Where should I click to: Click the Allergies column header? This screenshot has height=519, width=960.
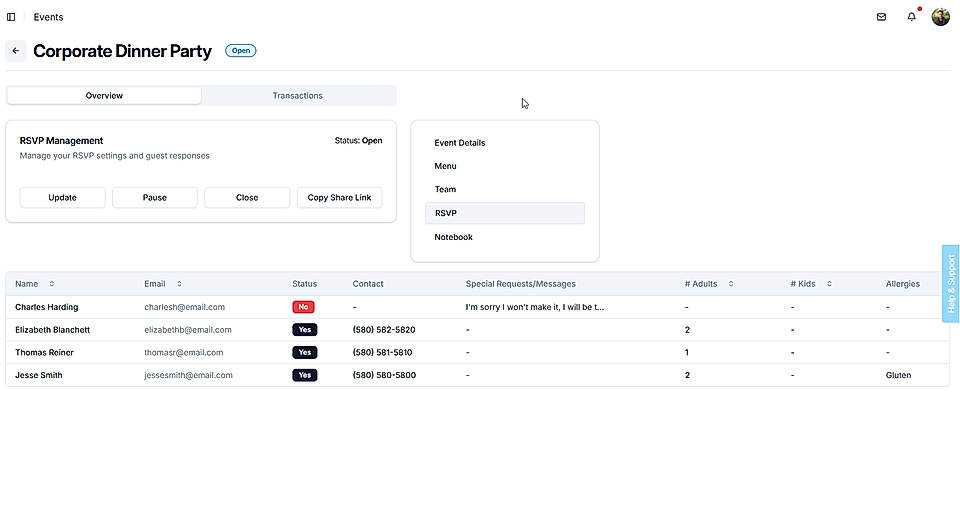(x=902, y=284)
